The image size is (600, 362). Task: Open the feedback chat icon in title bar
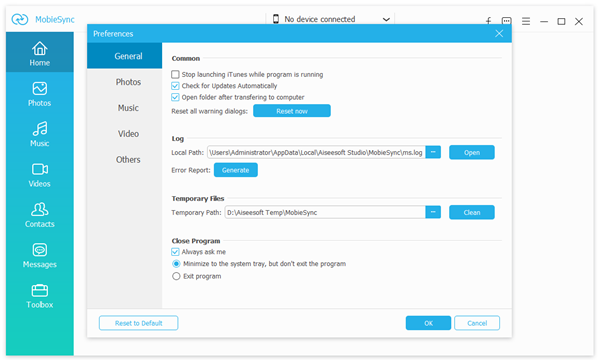[507, 21]
